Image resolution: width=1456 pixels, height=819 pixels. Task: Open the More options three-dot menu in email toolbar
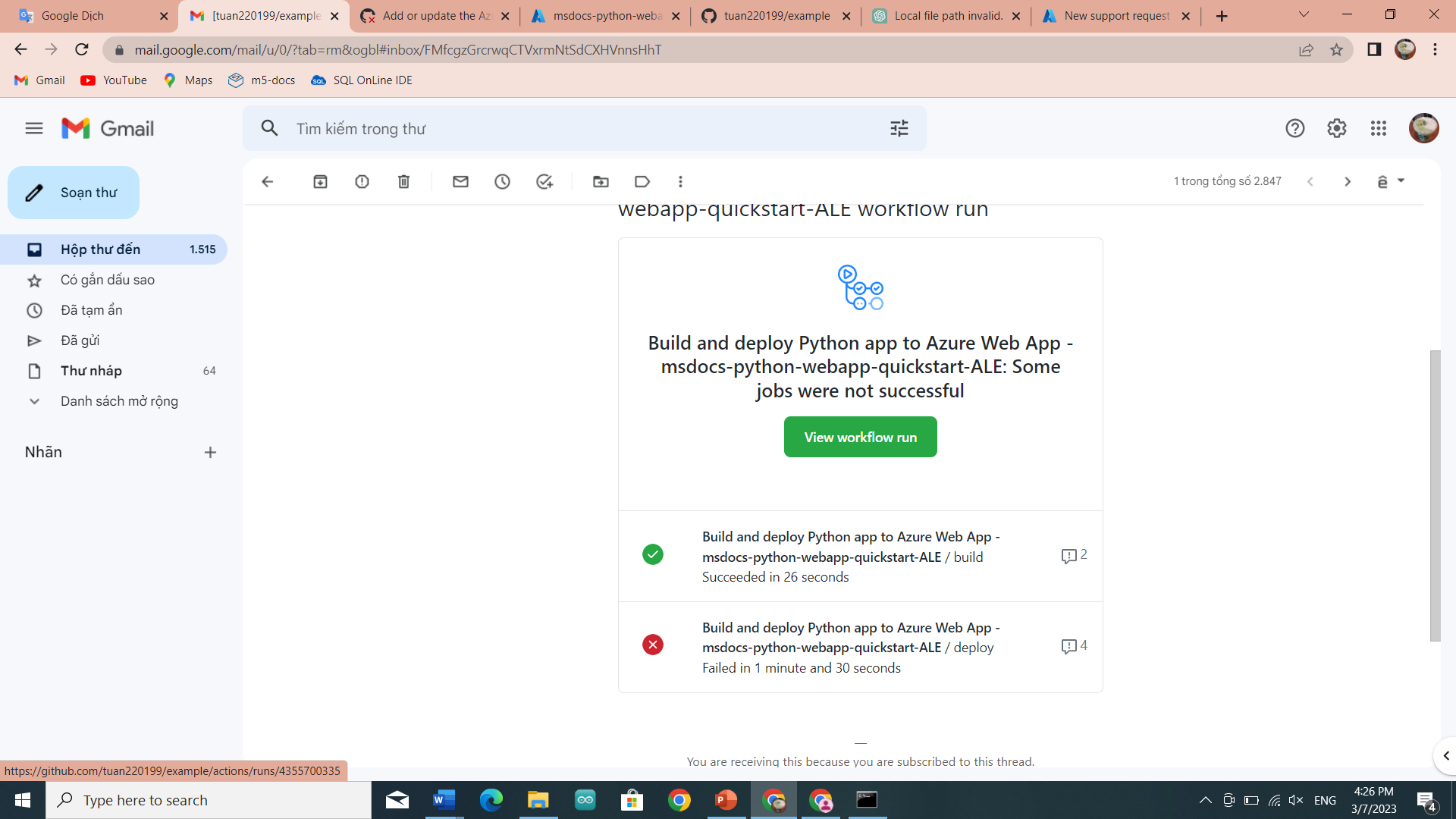click(680, 181)
